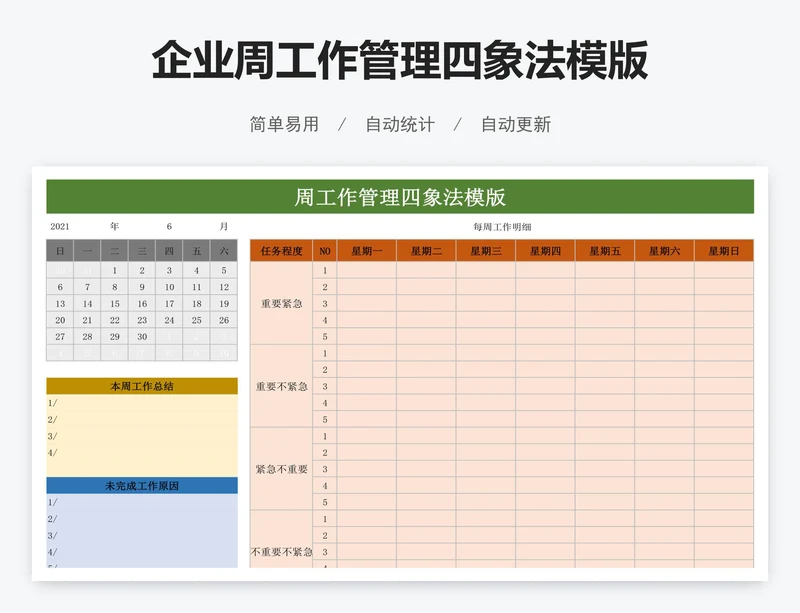Click date 30 in the mini calendar

tap(142, 337)
